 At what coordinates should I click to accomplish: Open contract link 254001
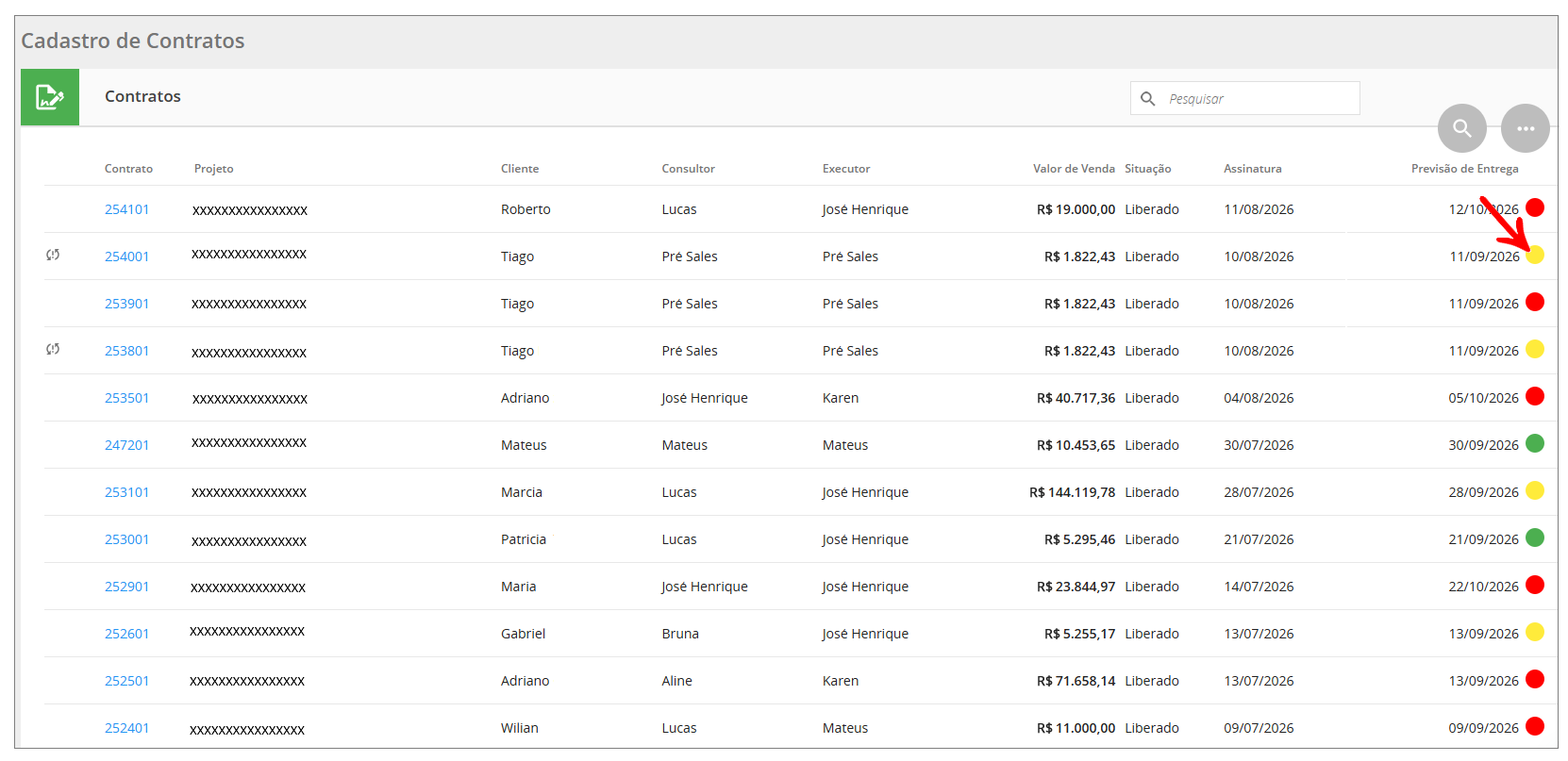pos(126,256)
